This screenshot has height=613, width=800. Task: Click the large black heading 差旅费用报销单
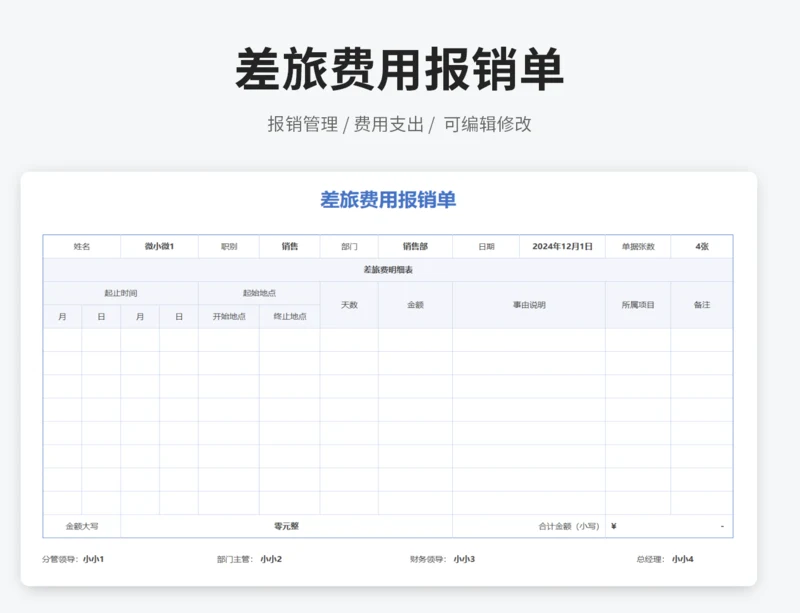pos(399,69)
